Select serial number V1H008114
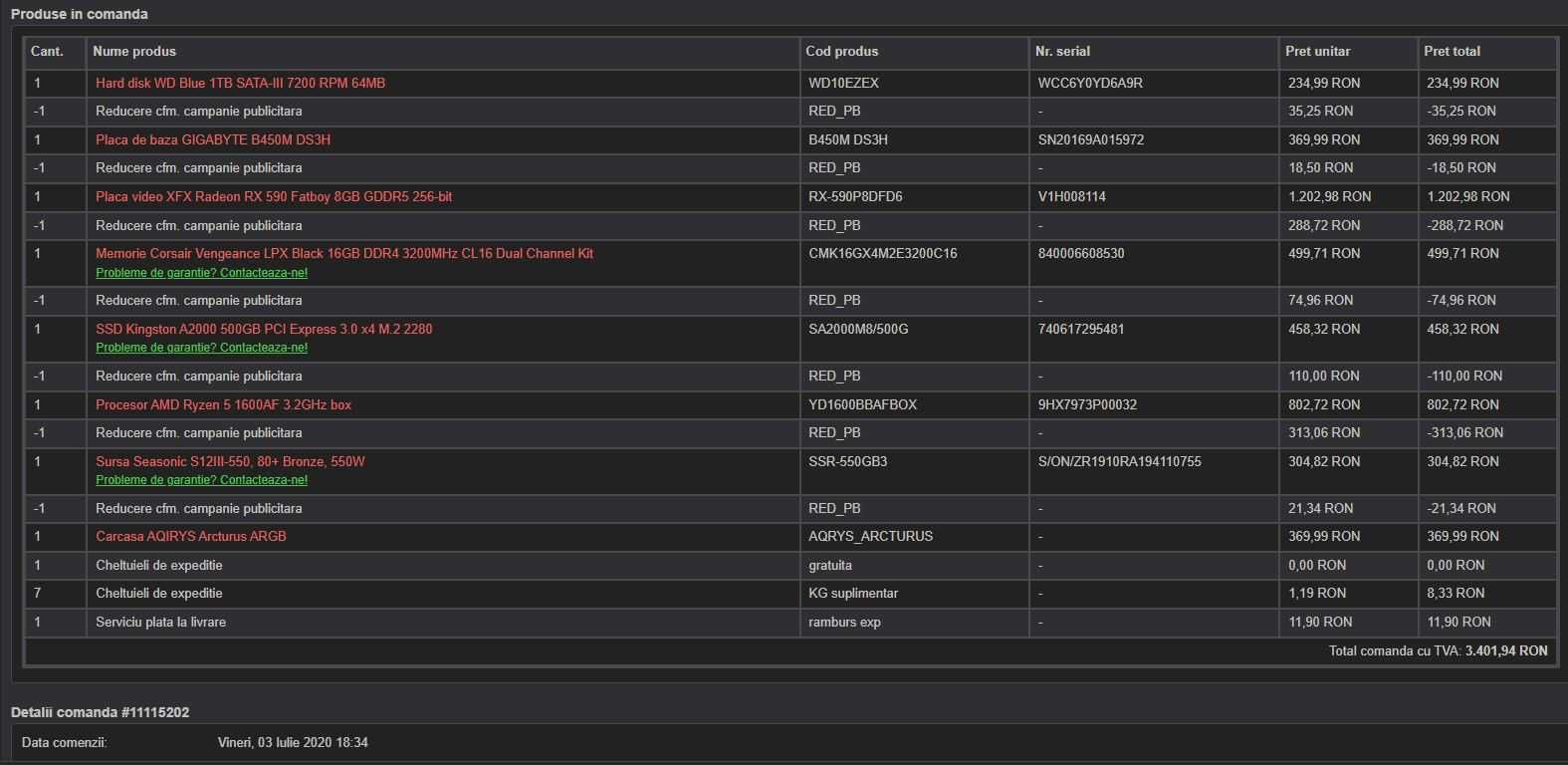The image size is (1568, 765). 1071,196
